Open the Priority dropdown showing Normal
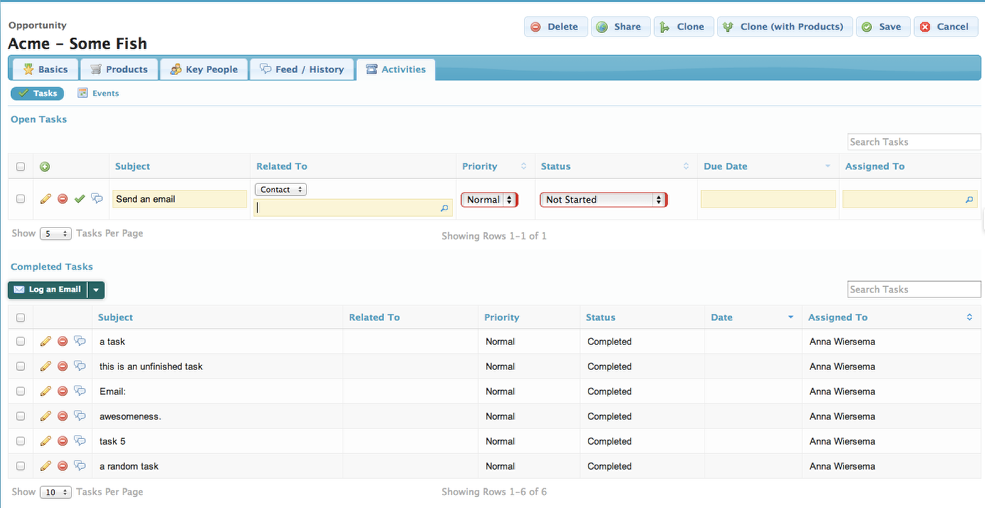This screenshot has width=985, height=508. (489, 200)
